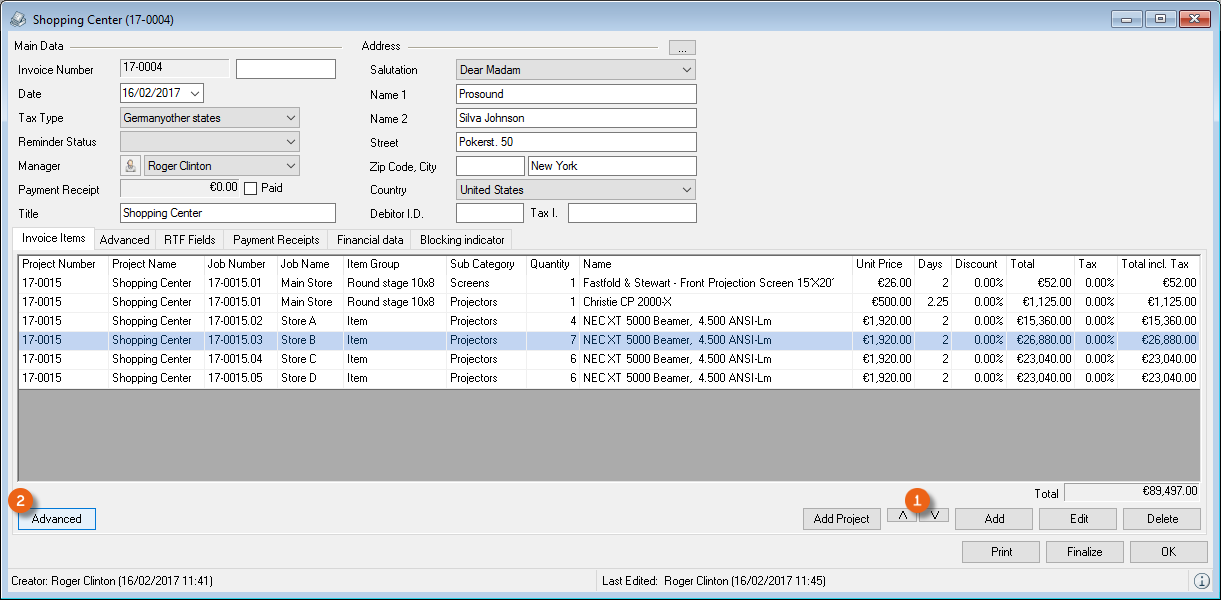Click the Title input field
1221x600 pixels.
click(228, 213)
